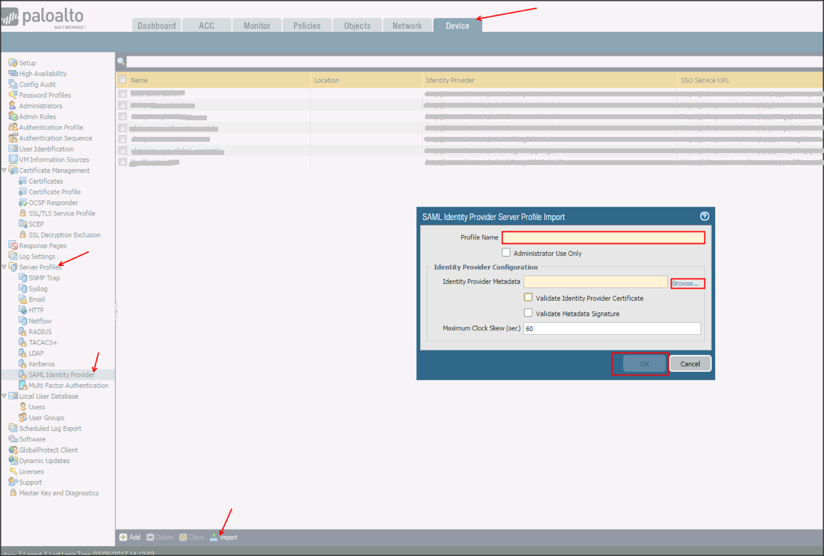The image size is (824, 556).
Task: Click the Import icon in the bottom toolbar
Action: pyautogui.click(x=214, y=537)
